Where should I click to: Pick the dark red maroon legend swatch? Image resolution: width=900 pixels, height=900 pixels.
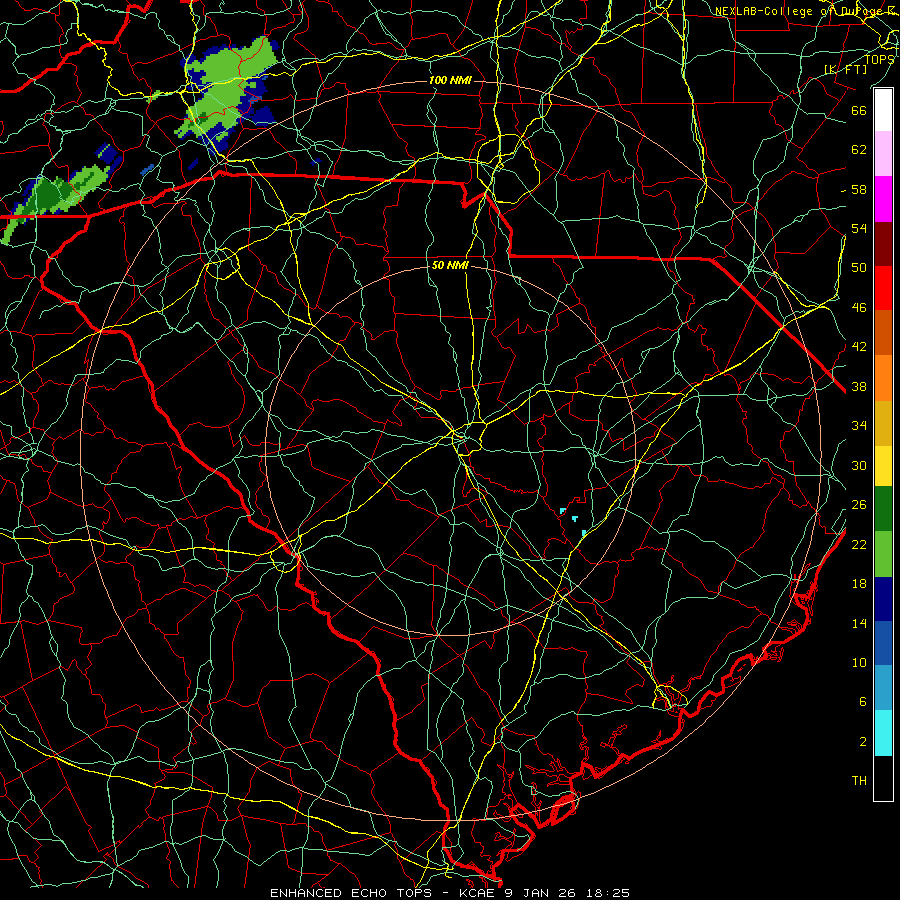point(883,243)
